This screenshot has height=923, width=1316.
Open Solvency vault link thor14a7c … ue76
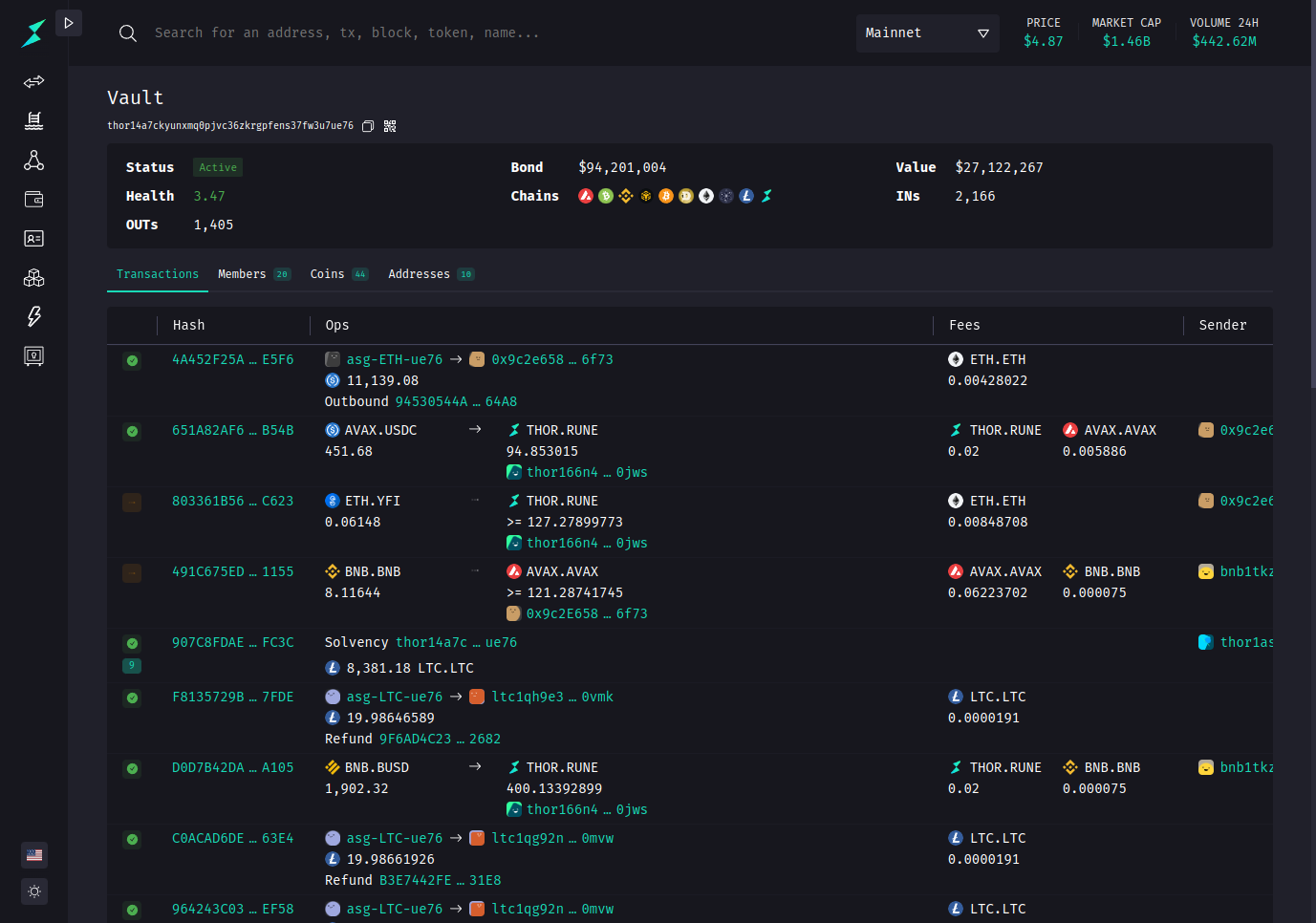[x=456, y=642]
